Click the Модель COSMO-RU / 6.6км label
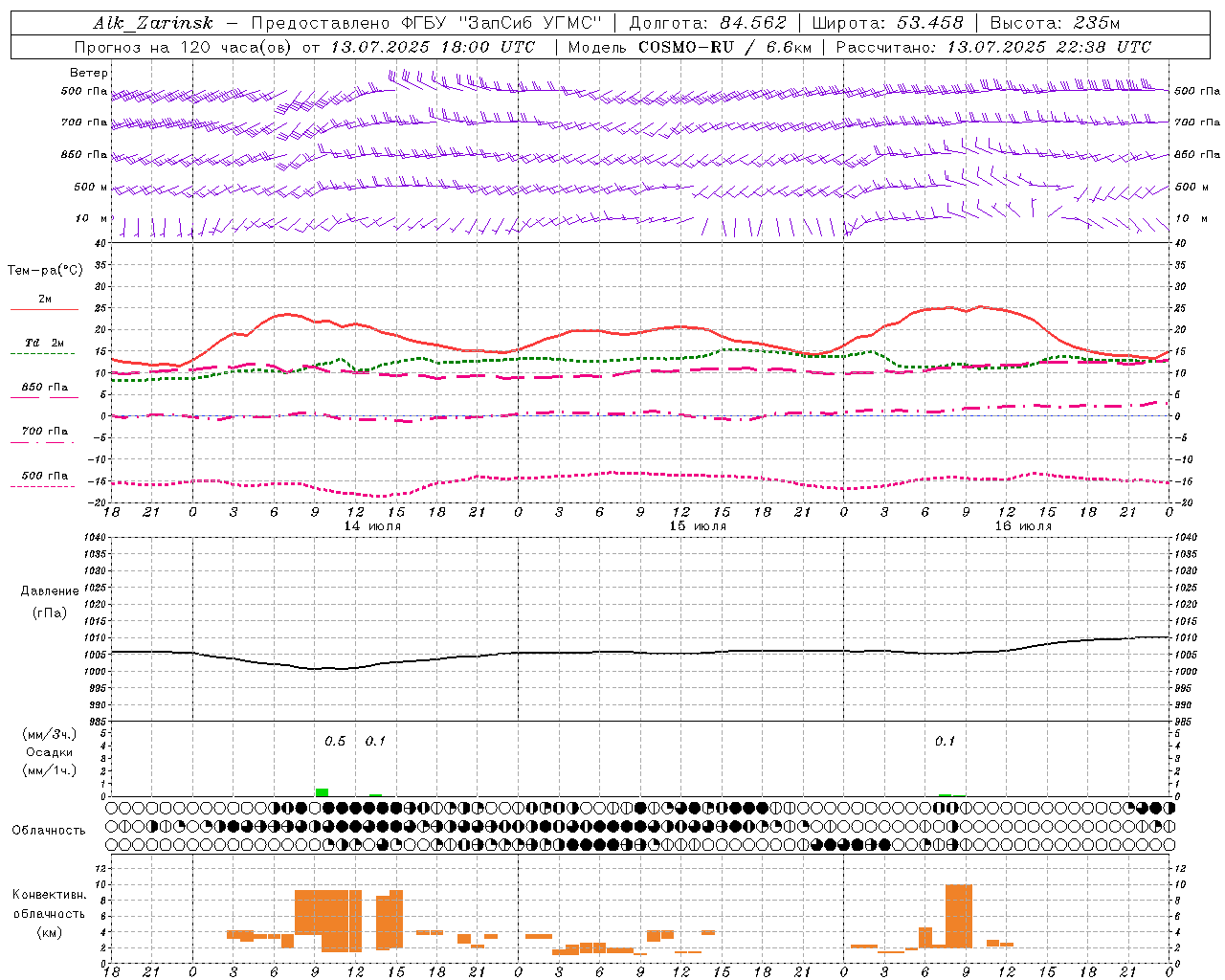 click(690, 47)
